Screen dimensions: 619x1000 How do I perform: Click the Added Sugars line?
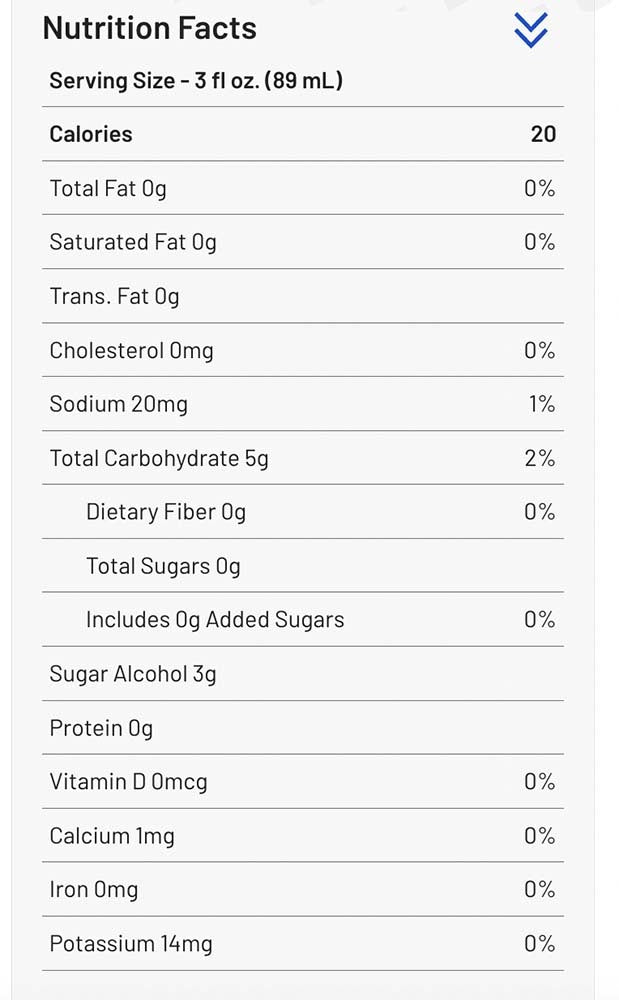[216, 619]
